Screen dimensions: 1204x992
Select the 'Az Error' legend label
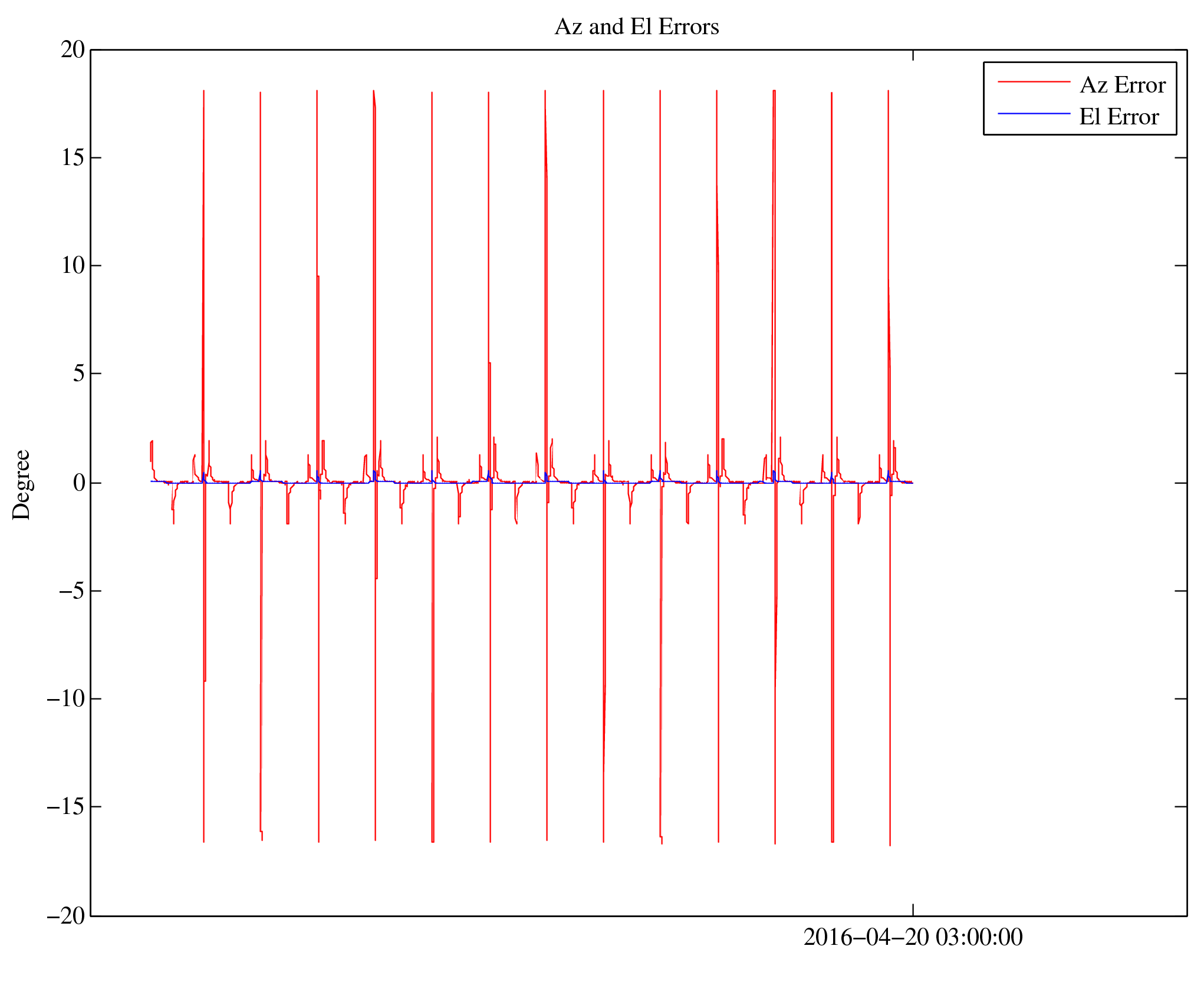[x=1122, y=85]
